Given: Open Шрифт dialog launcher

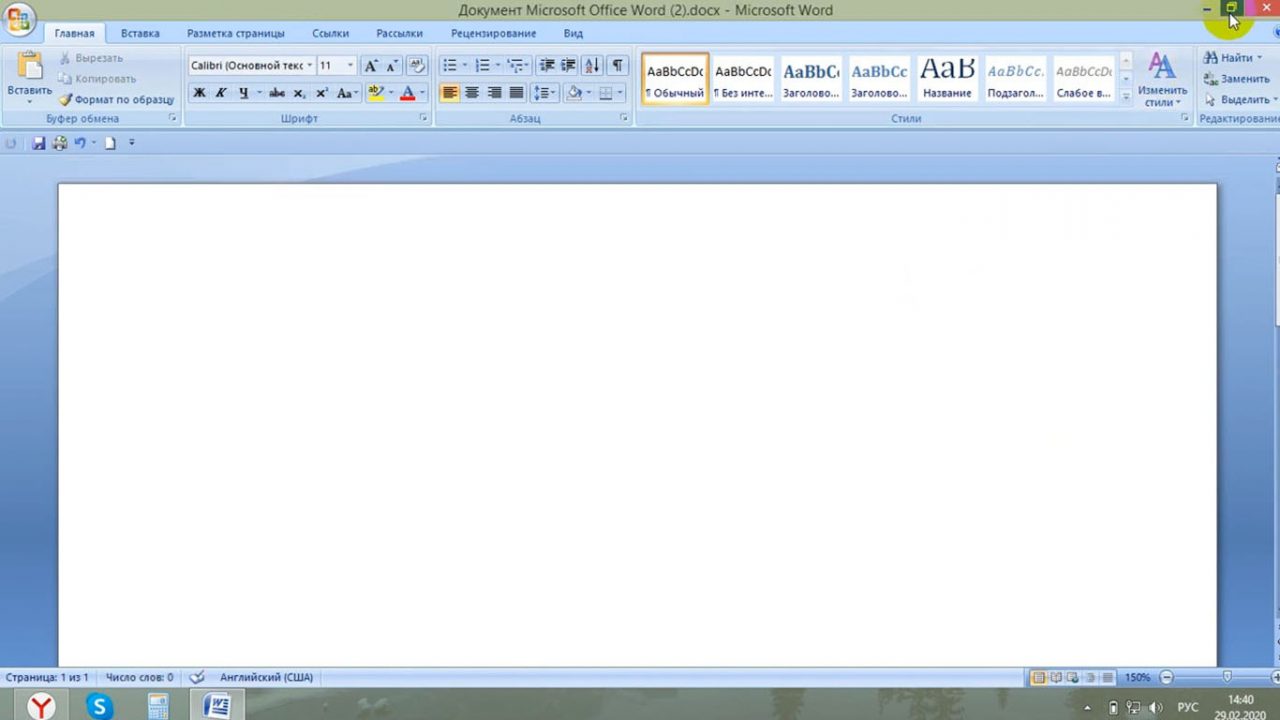Looking at the screenshot, I should coord(424,118).
